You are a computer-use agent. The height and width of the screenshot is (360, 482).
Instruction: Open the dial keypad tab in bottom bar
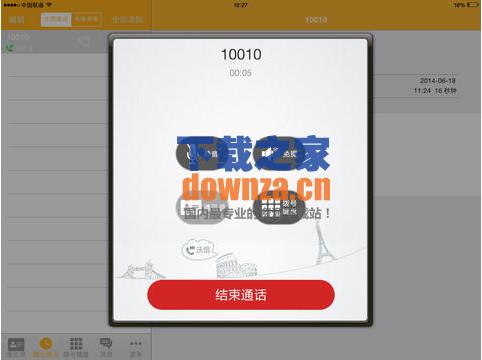76,347
